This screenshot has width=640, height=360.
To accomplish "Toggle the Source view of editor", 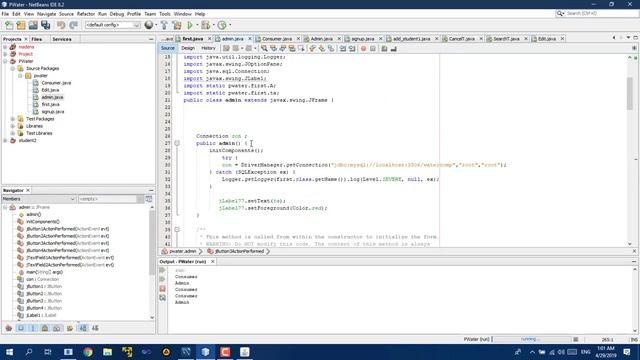I will click(167, 48).
